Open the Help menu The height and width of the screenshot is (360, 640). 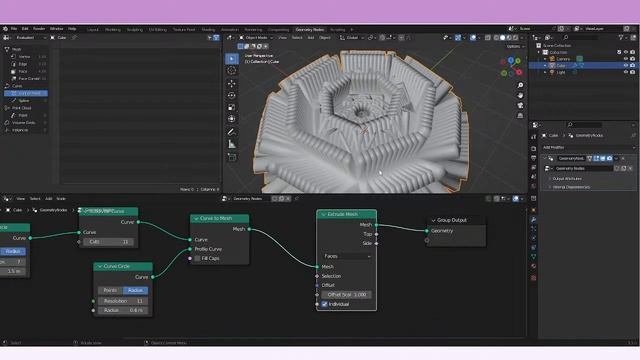(72, 29)
